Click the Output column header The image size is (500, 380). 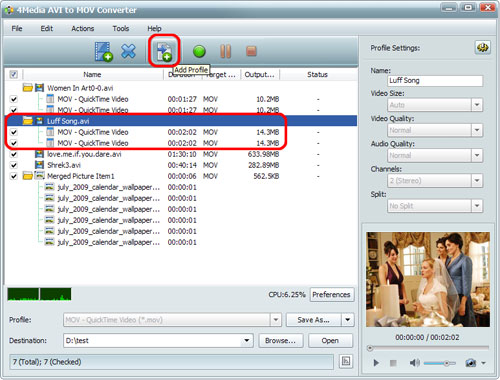coord(260,75)
